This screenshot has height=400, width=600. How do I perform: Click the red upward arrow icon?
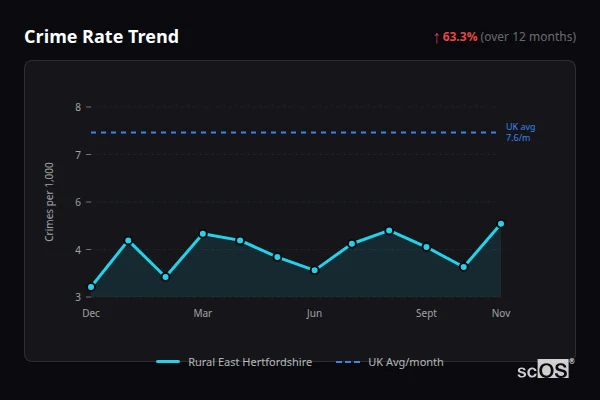(x=436, y=38)
